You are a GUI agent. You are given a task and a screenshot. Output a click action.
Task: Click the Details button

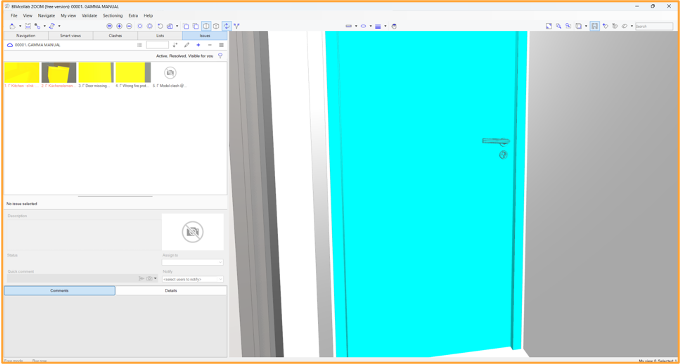point(171,291)
